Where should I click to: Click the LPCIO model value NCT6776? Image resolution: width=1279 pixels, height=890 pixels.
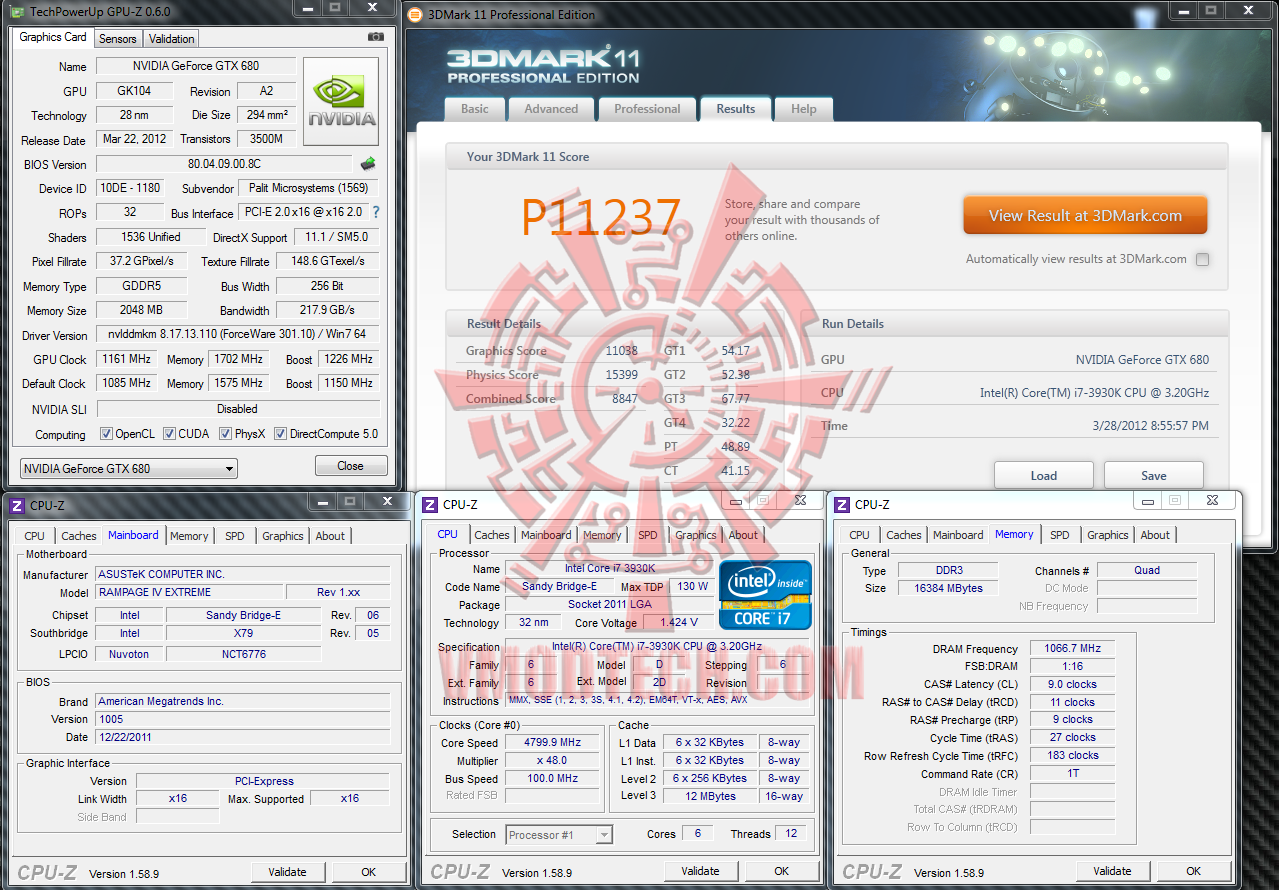(243, 654)
